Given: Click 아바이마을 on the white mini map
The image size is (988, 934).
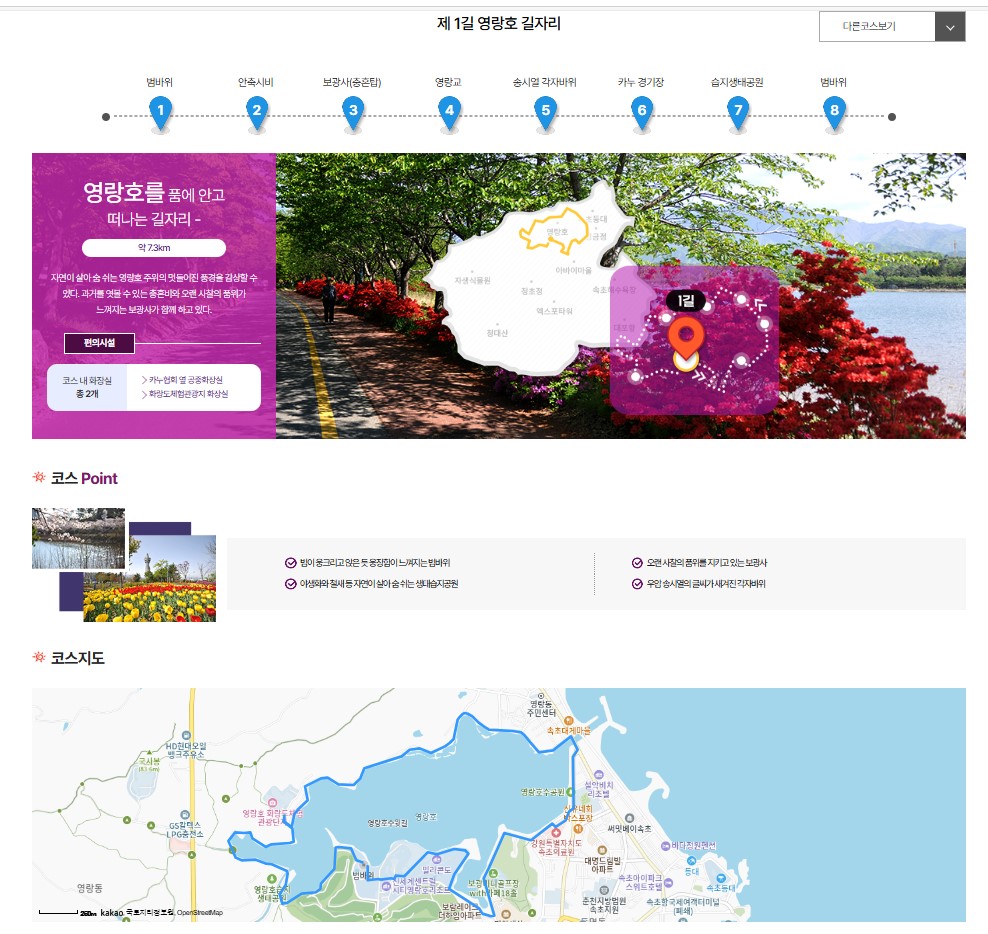Looking at the screenshot, I should coord(573,270).
